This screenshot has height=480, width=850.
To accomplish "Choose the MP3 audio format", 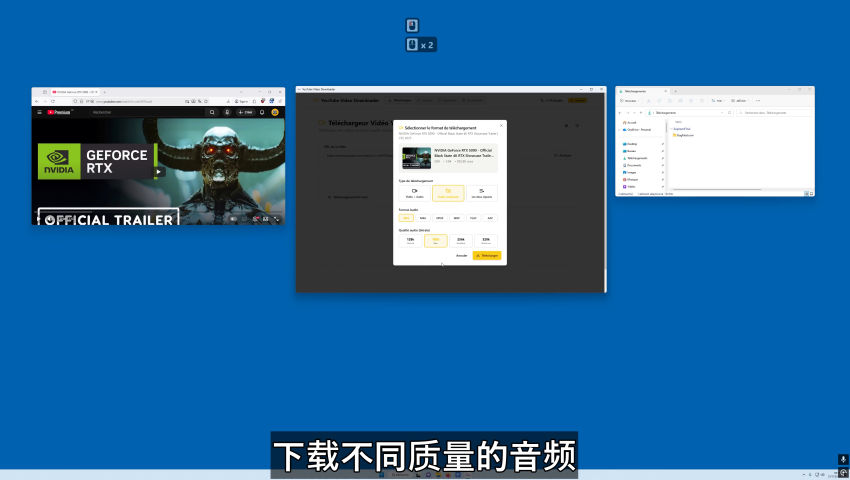I will pos(406,217).
